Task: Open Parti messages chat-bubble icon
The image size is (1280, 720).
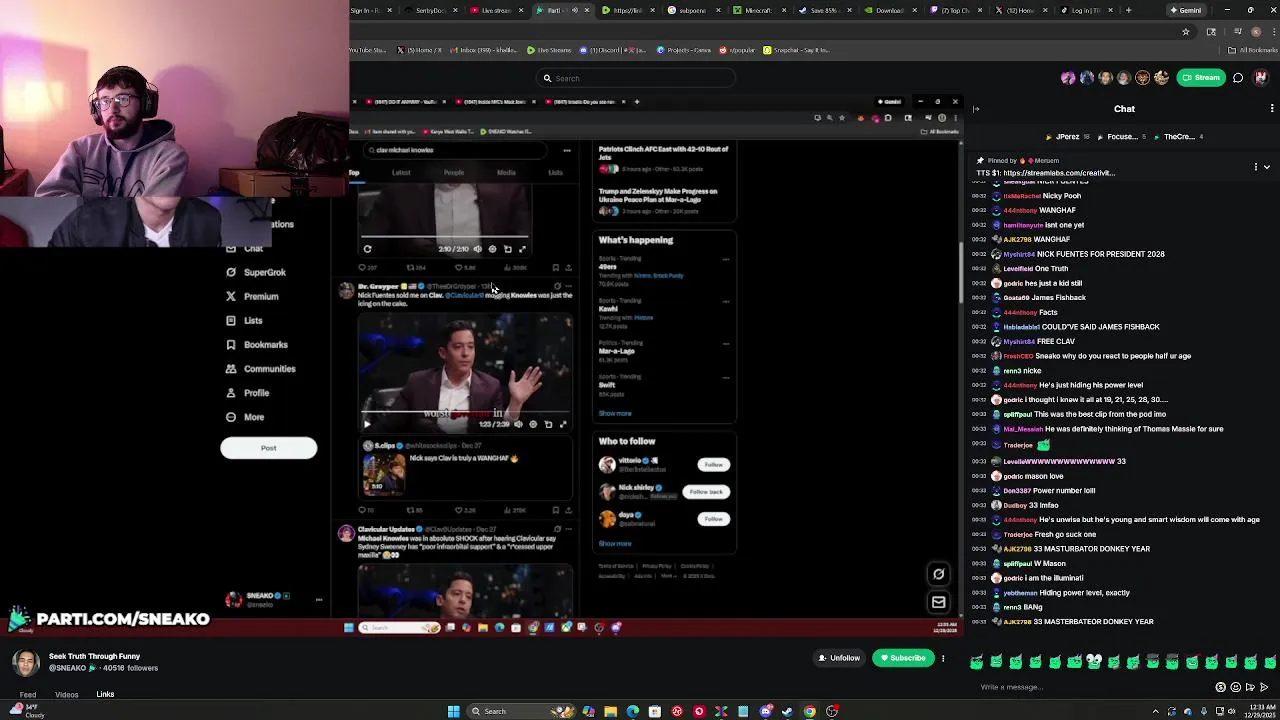Action: point(1238,77)
